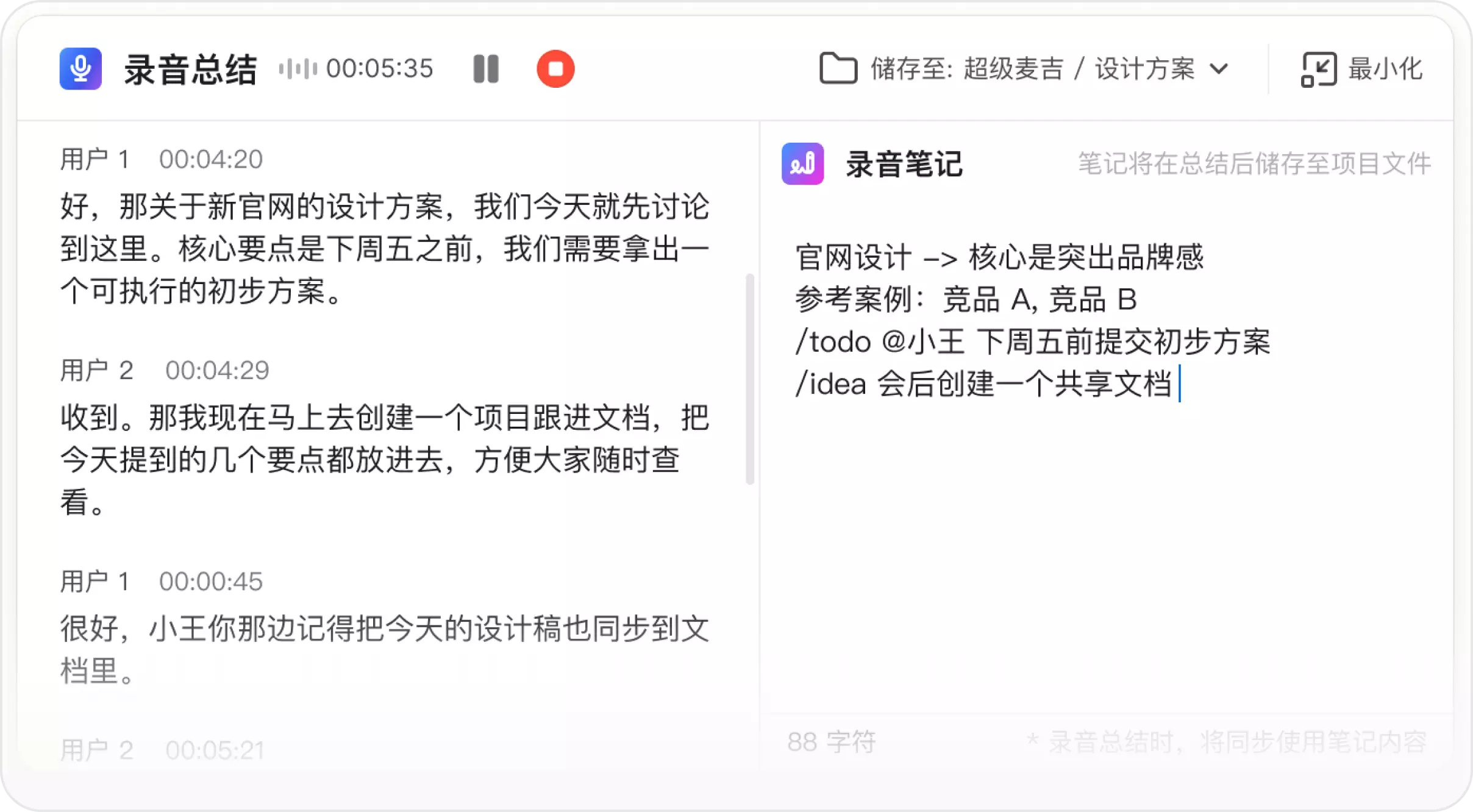Click the minimize window icon beside 最小化

tap(1319, 69)
